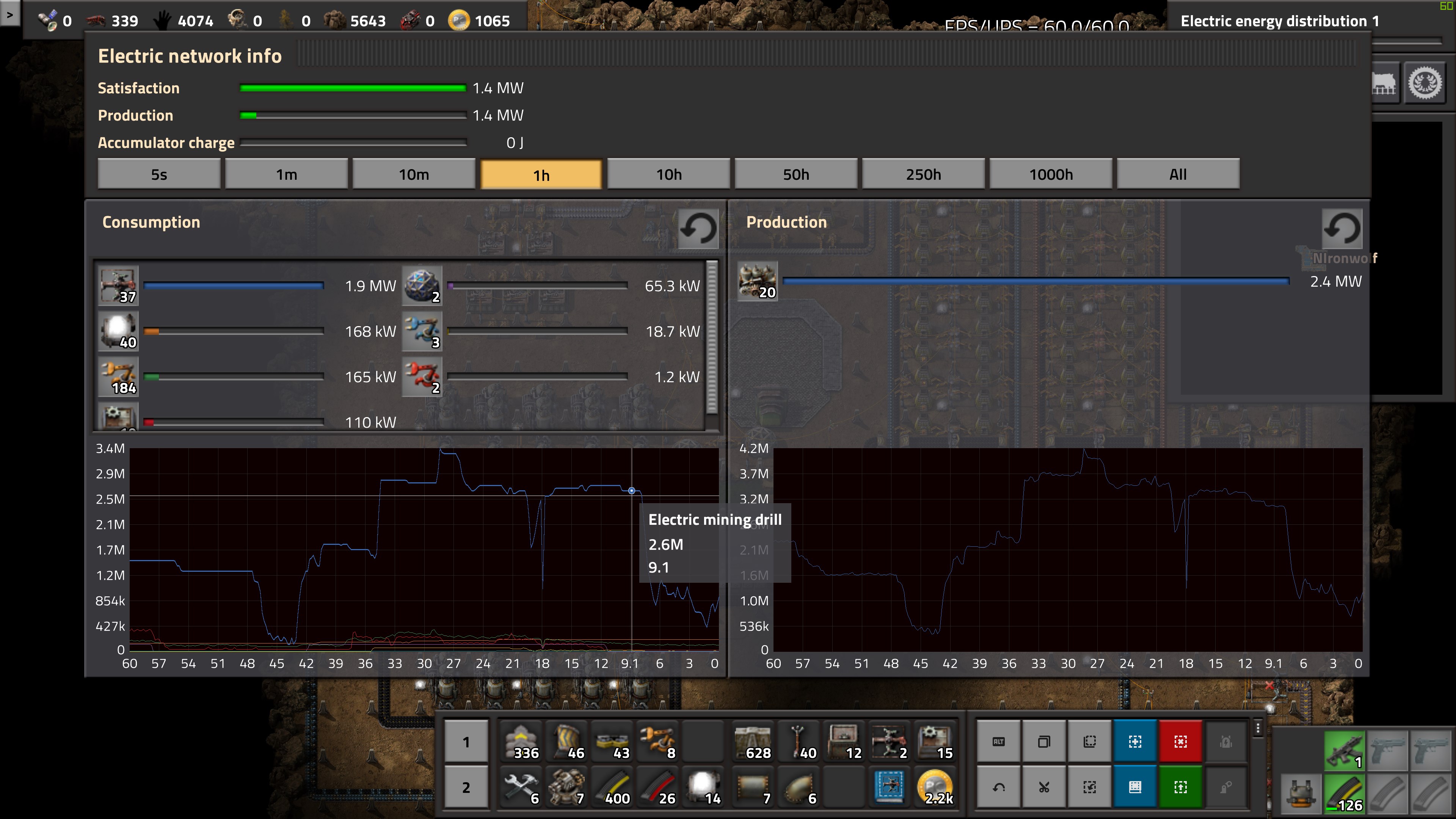Open the shortcut bar three-dot menu
Image resolution: width=1456 pixels, height=819 pixels.
click(1258, 728)
